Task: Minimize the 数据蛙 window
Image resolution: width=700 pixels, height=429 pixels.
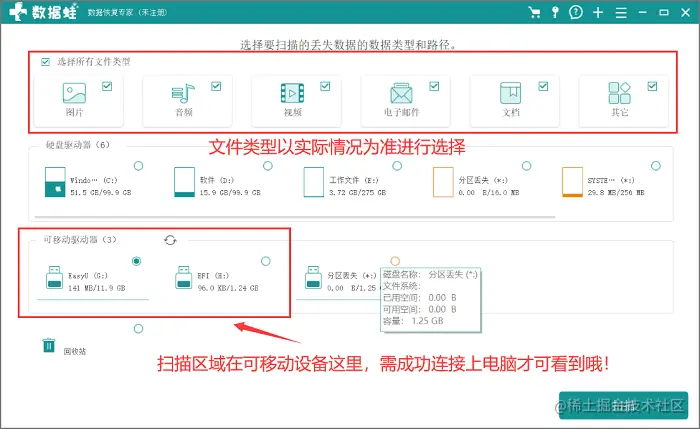Action: pyautogui.click(x=642, y=12)
